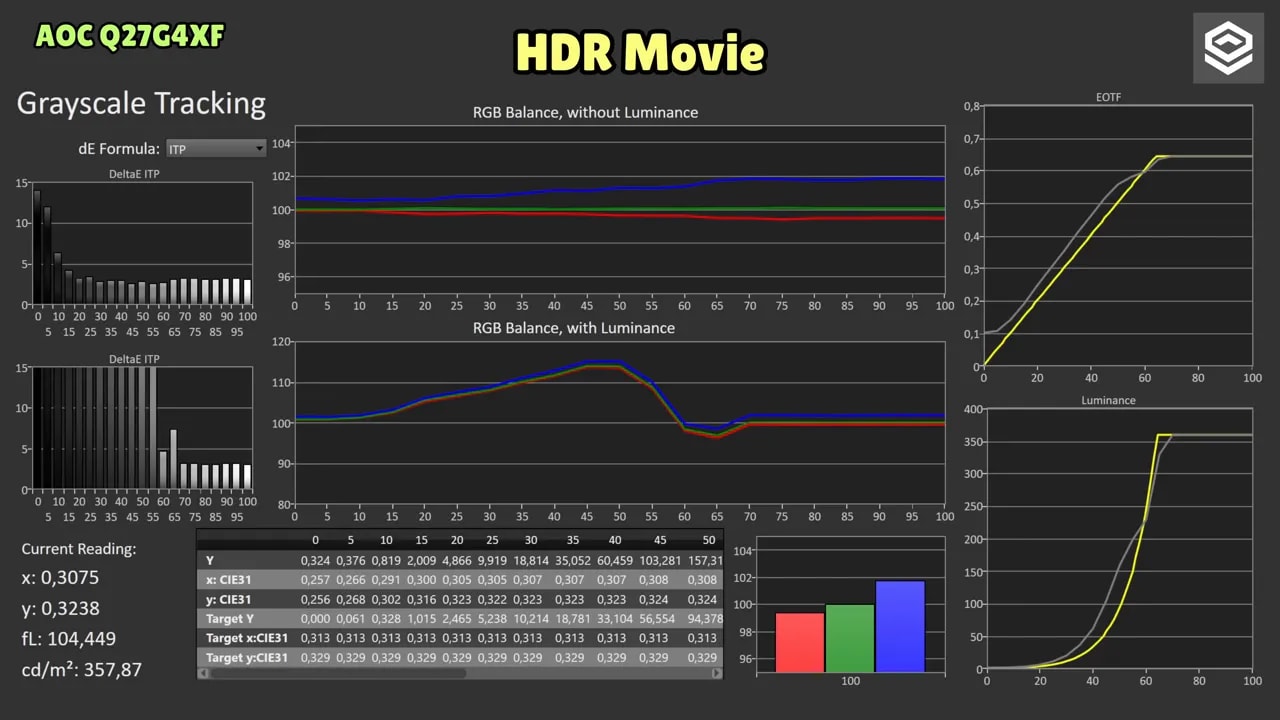Click the Target Y cell 10,214
Viewport: 1280px width, 720px height.
point(531,619)
